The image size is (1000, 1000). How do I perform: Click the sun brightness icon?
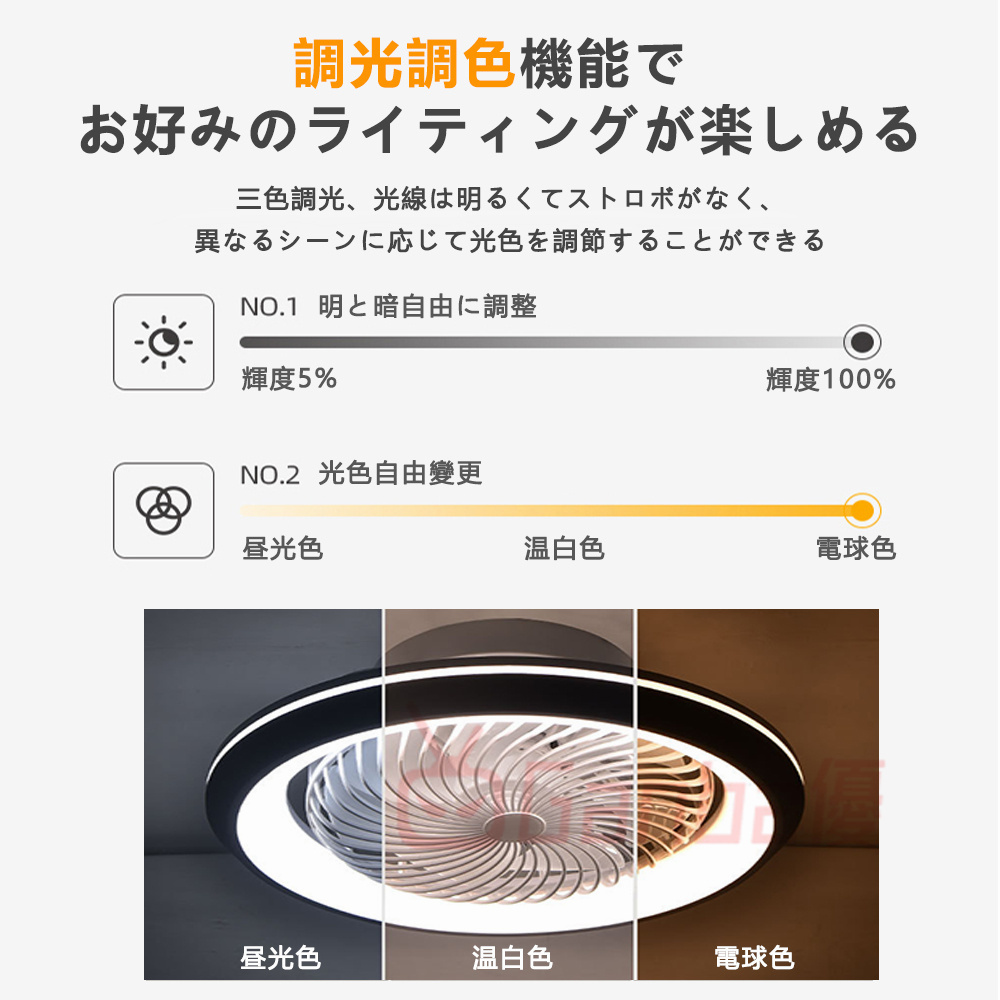(163, 342)
